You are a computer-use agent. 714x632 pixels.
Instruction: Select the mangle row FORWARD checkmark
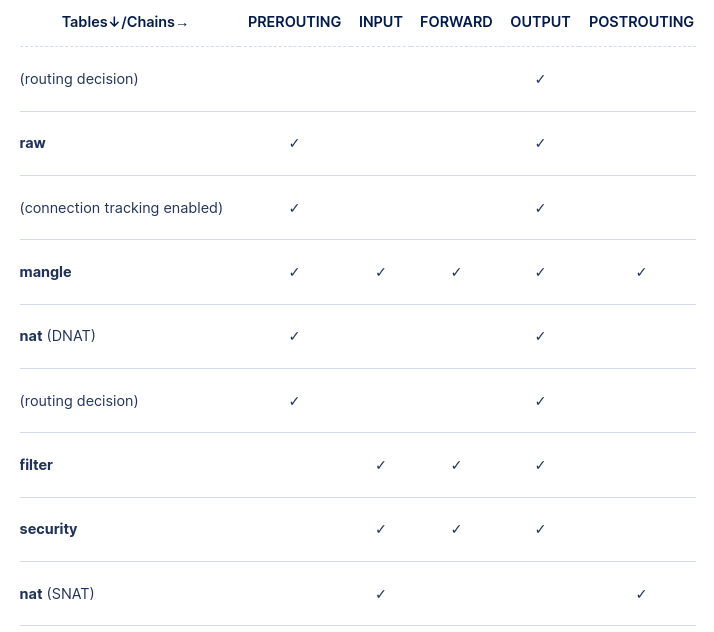tap(456, 272)
